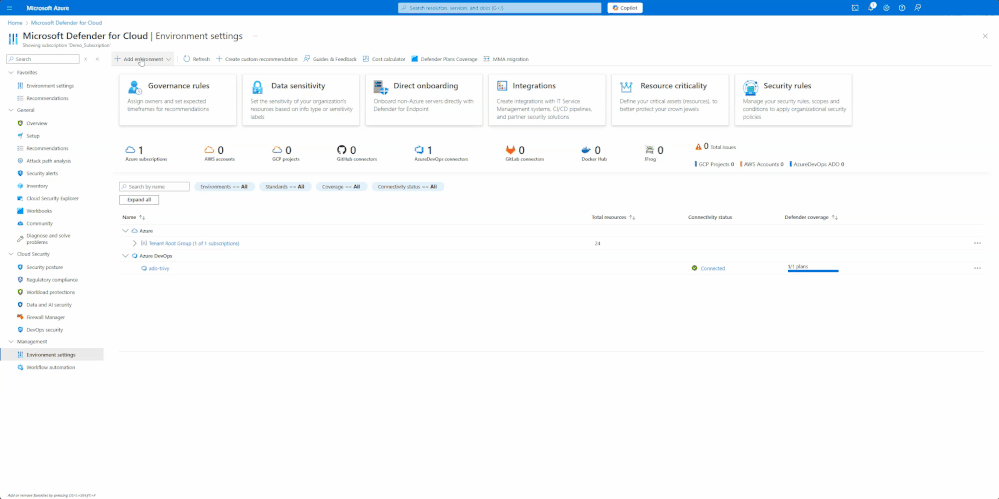Collapse the sidebar with double-chevron
Screen dimensions: 999x499
[97, 59]
